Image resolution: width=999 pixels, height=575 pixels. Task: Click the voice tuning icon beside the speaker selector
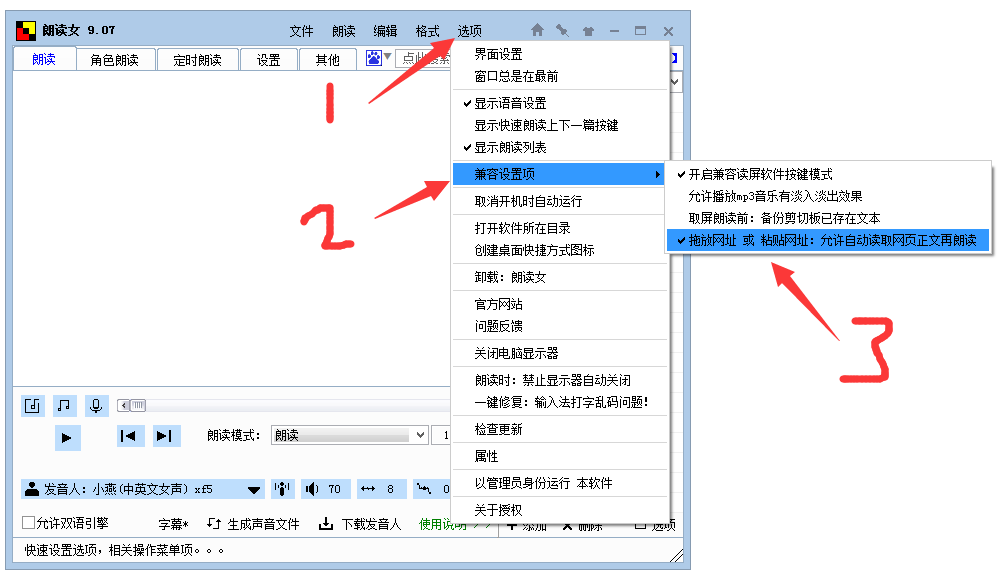282,489
